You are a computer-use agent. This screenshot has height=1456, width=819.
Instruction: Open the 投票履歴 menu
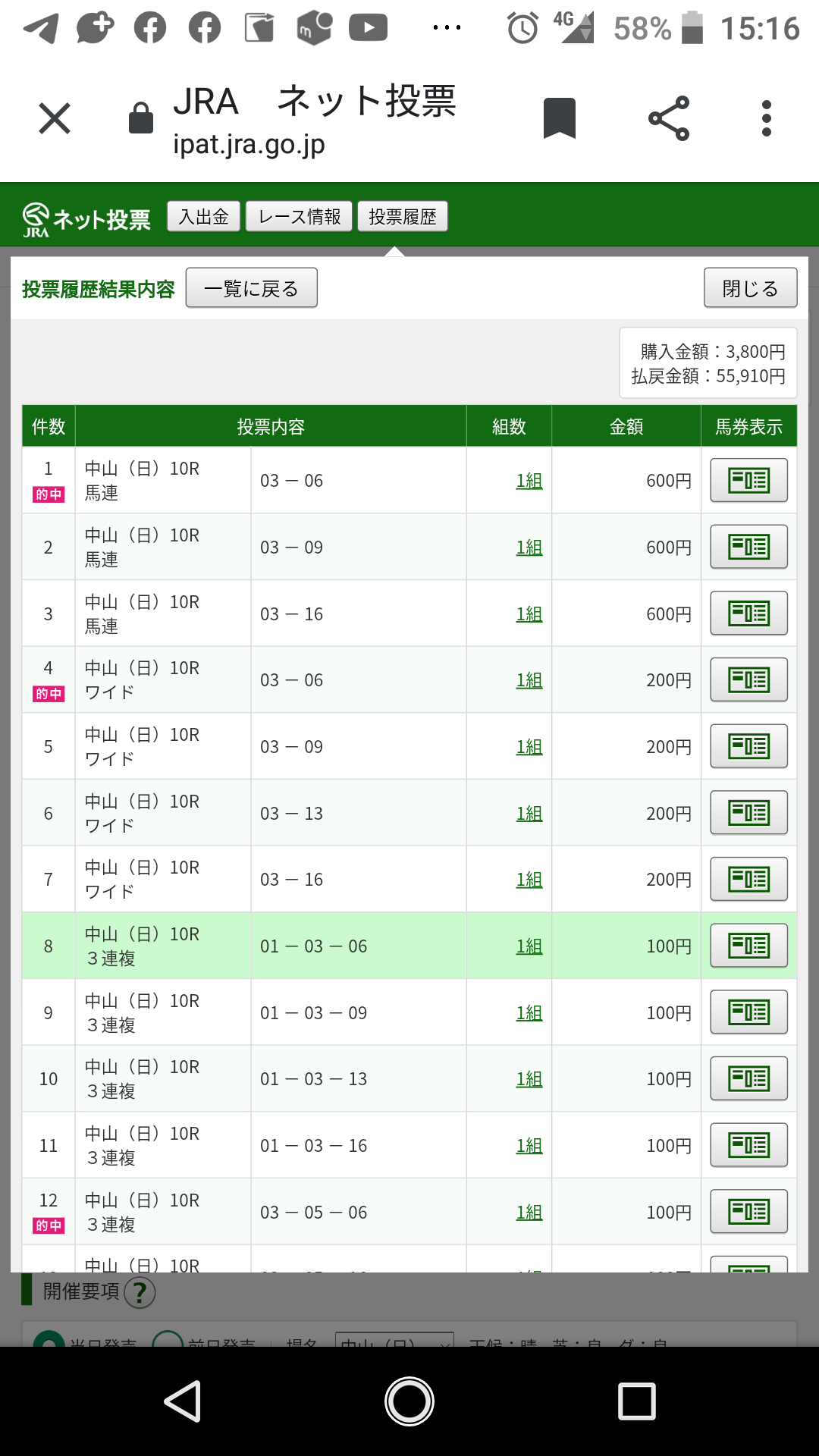coord(403,217)
